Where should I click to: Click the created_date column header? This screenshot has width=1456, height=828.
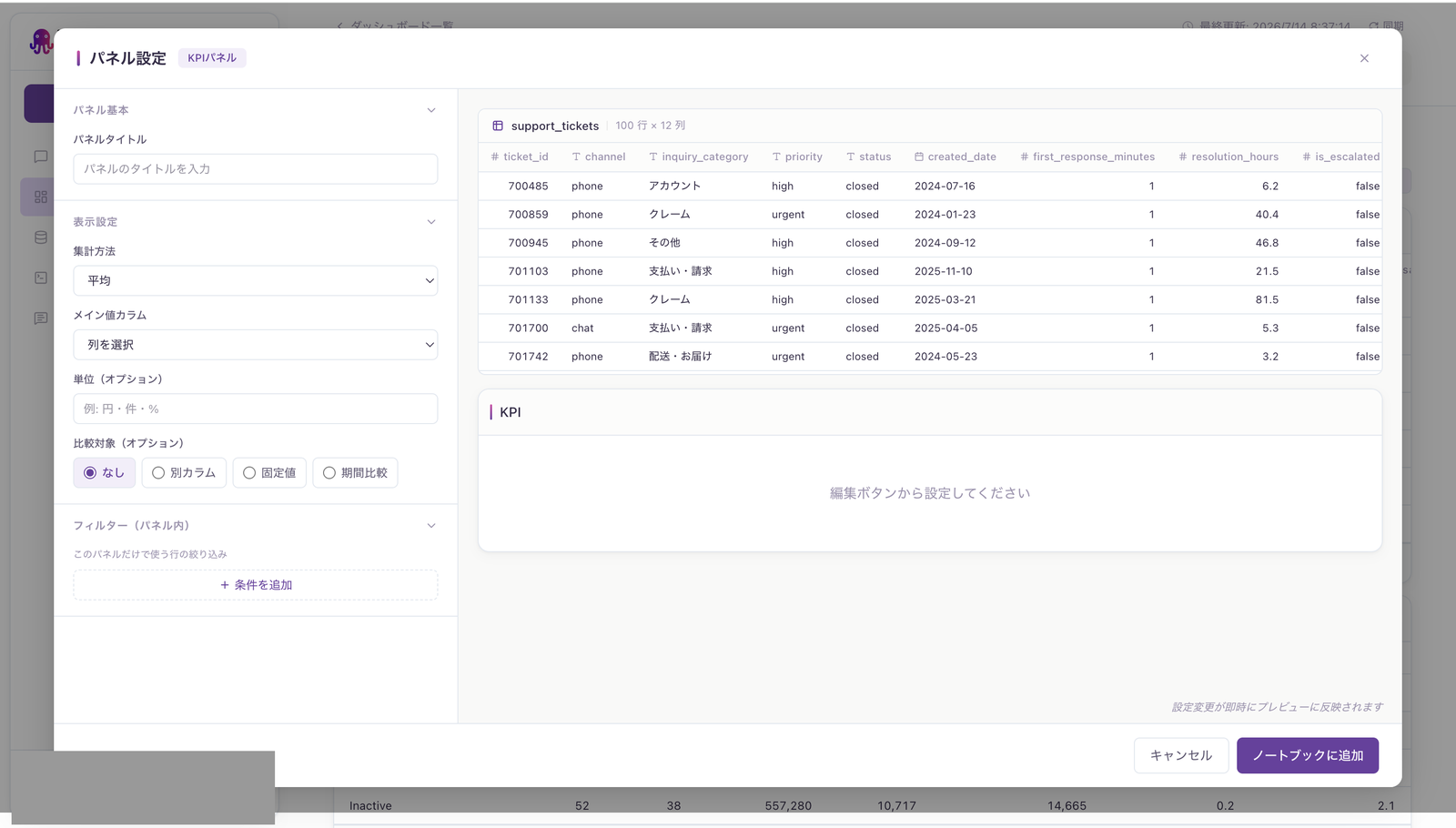[955, 157]
